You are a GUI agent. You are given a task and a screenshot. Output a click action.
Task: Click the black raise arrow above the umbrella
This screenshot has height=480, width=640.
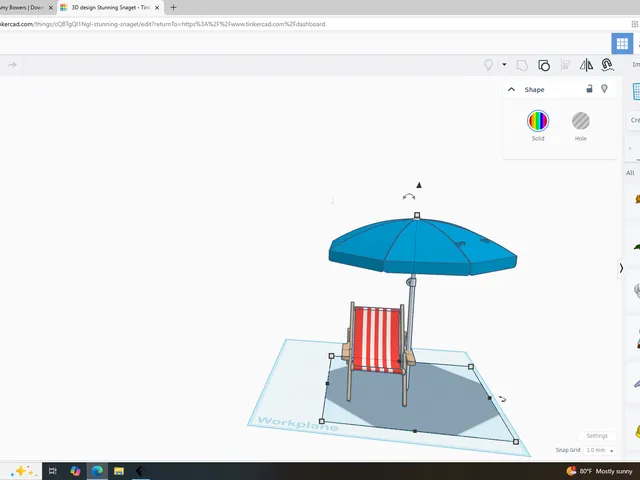pyautogui.click(x=419, y=185)
